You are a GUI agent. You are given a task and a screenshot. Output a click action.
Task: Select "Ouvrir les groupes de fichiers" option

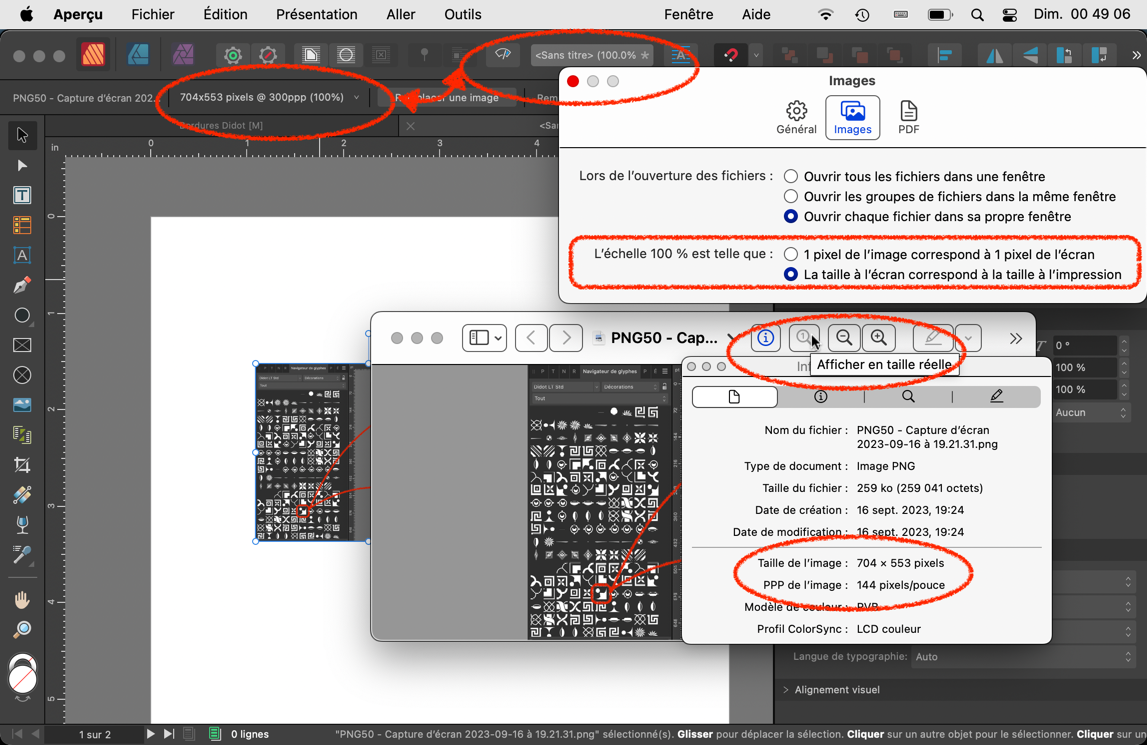tap(791, 196)
